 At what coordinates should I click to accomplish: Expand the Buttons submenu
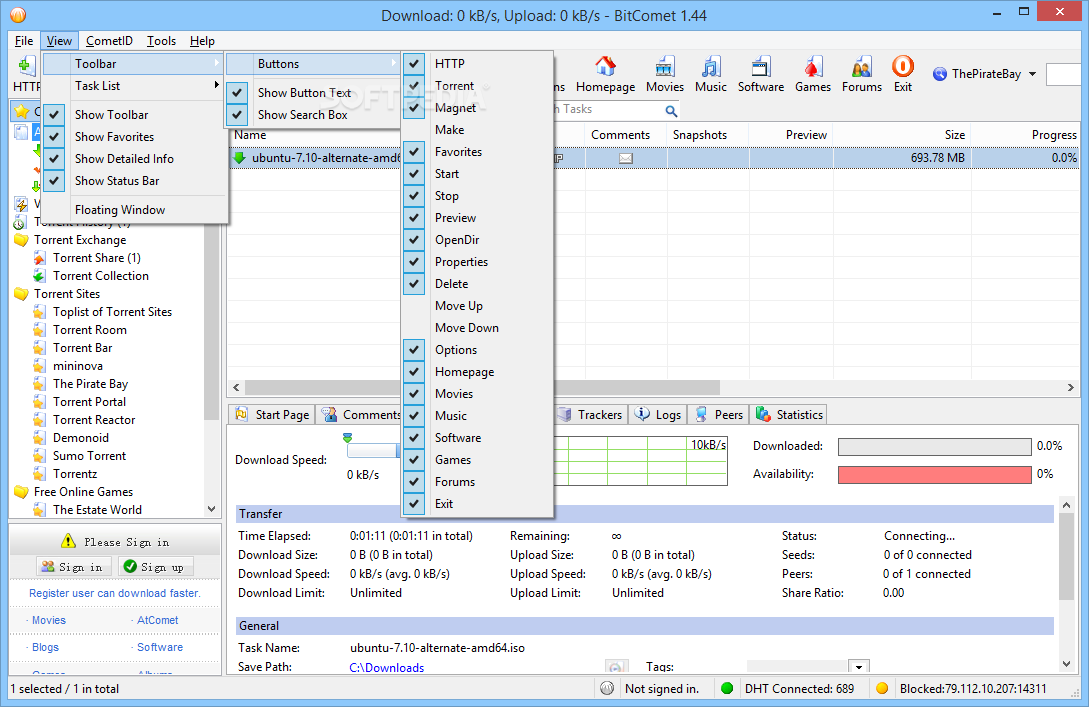click(313, 64)
